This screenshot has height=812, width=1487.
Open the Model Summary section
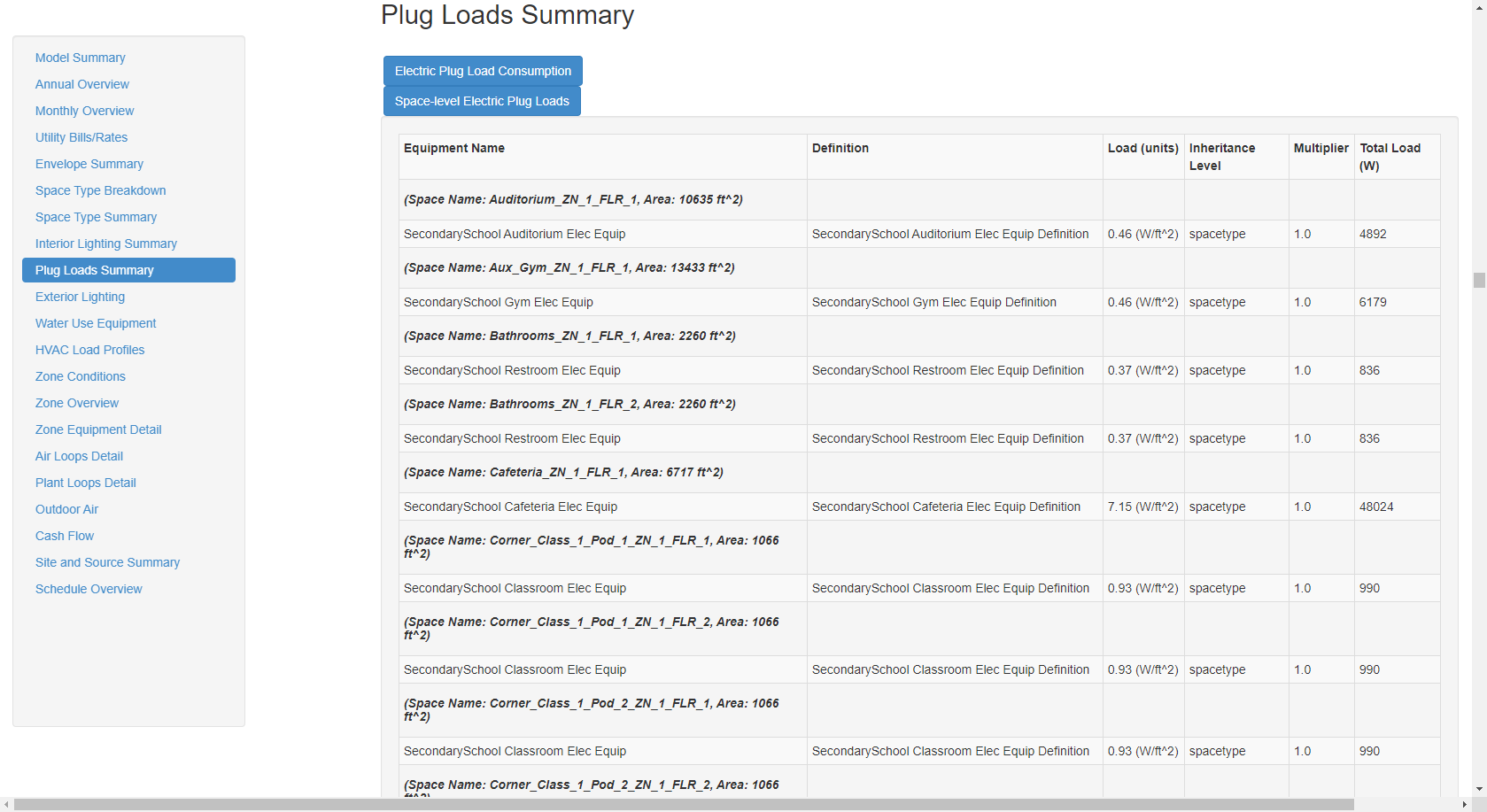pos(80,58)
